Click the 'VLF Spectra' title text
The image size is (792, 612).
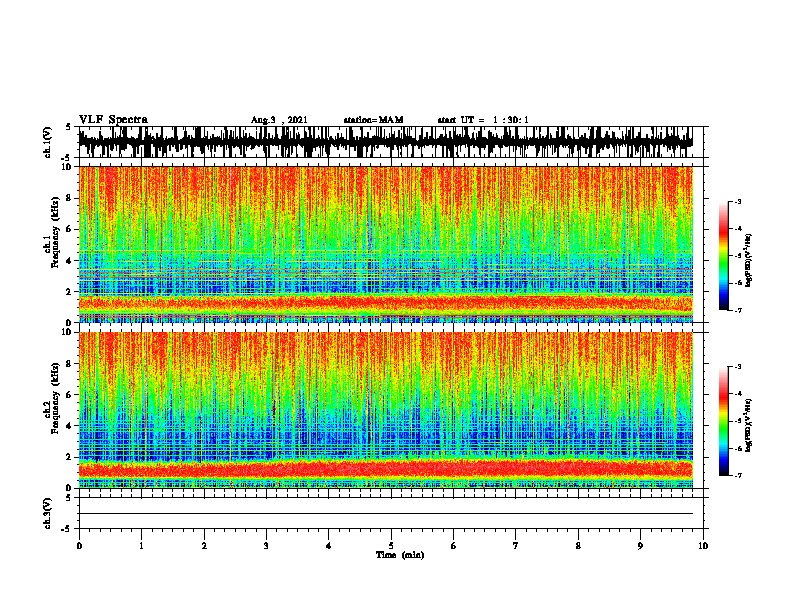(113, 120)
